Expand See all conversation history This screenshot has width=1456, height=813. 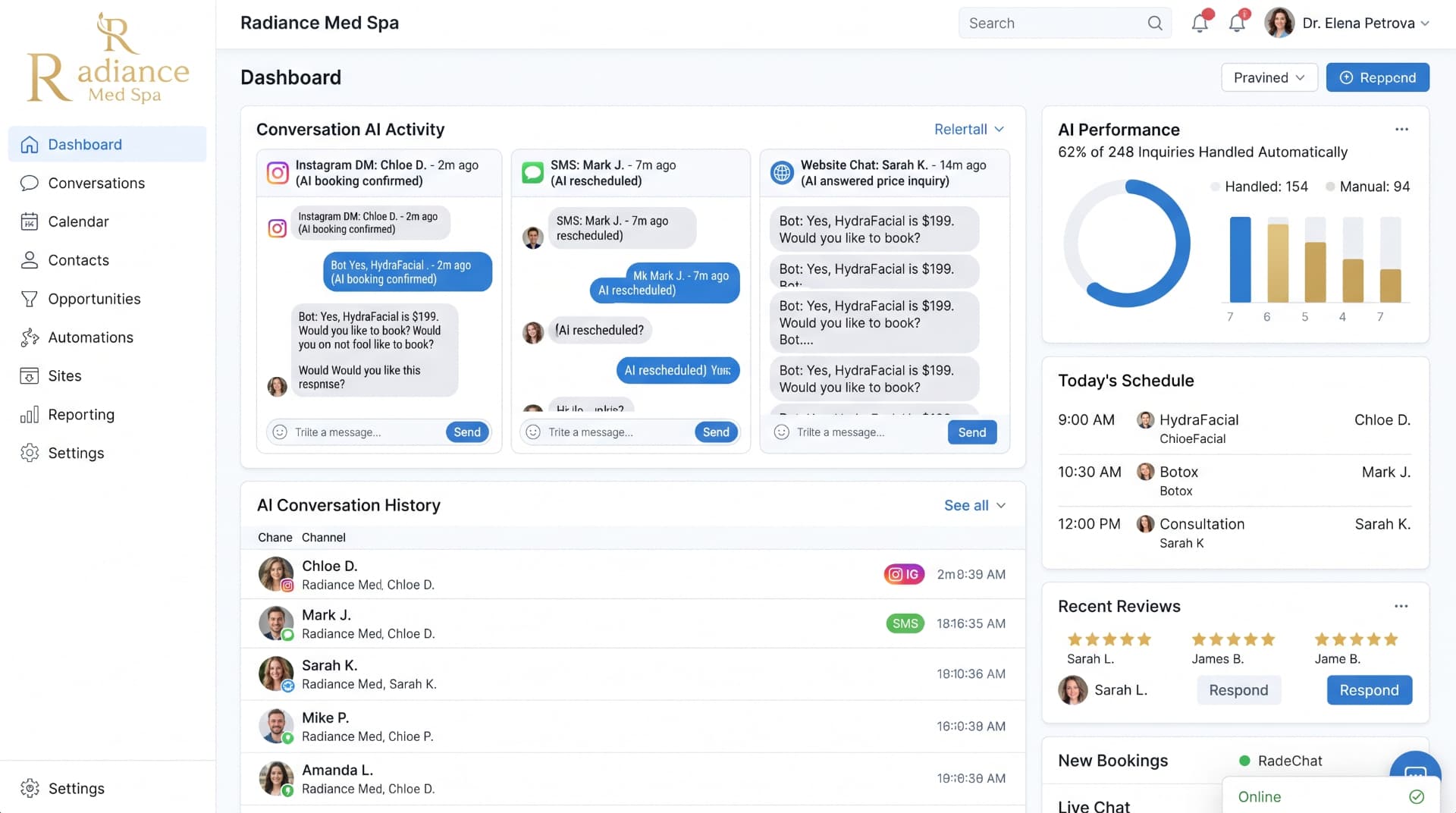[974, 505]
